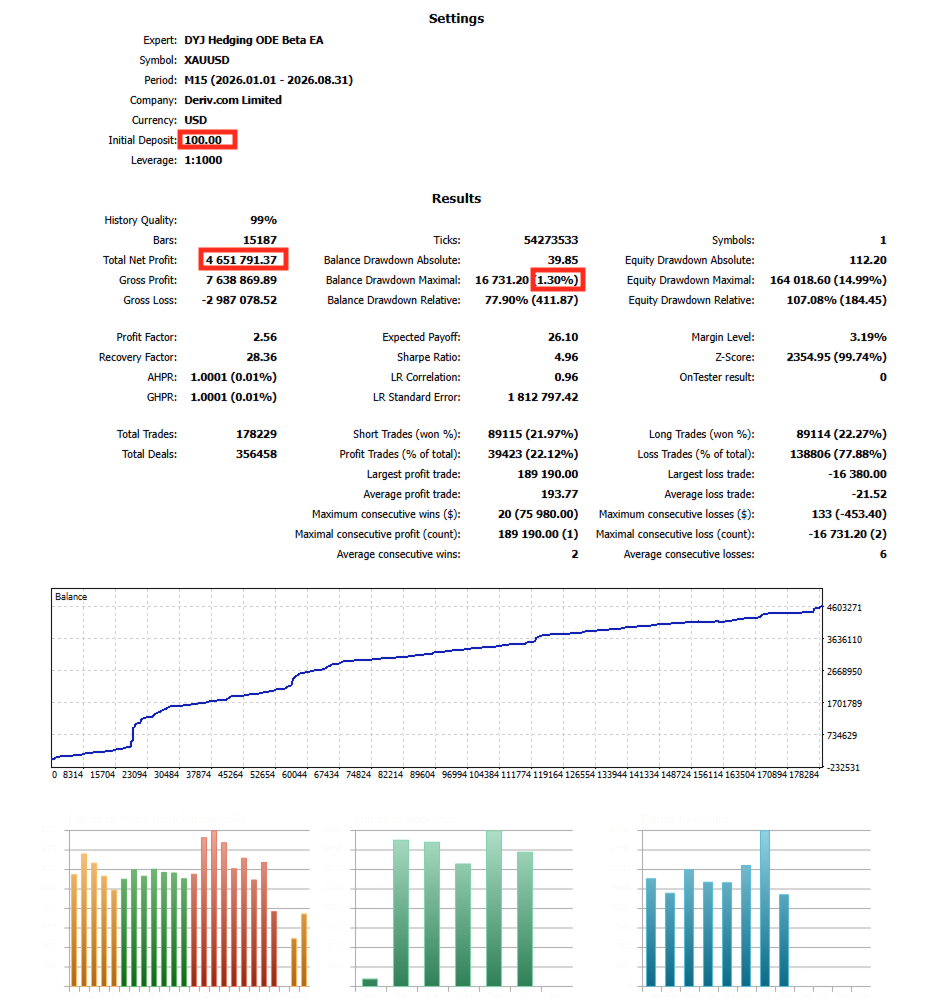Click the Largest profit trade value 189 190.00
The height and width of the screenshot is (1001, 945).
[547, 474]
